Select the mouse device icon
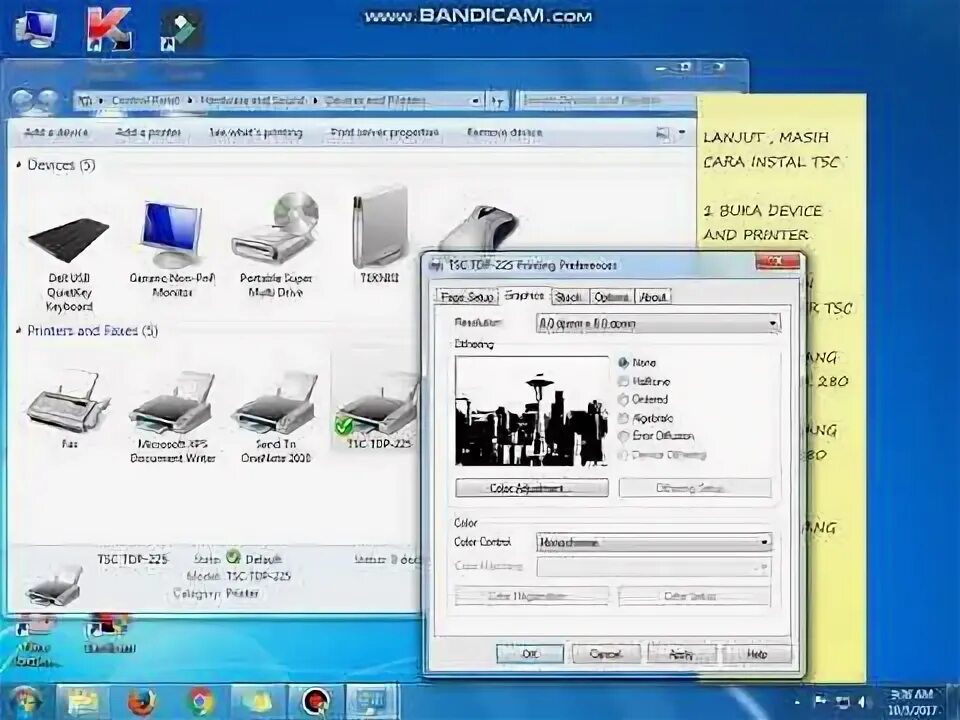 pyautogui.click(x=479, y=228)
